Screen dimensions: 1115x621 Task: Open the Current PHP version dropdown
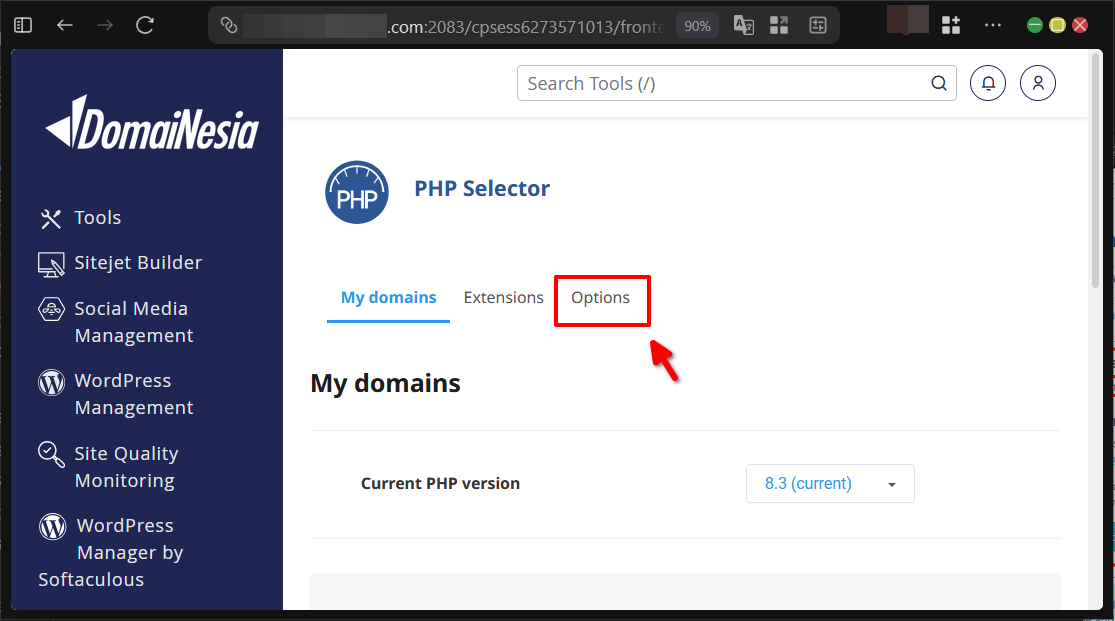830,483
